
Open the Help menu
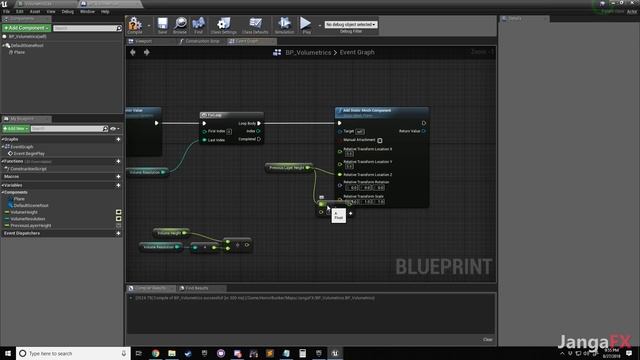(105, 11)
